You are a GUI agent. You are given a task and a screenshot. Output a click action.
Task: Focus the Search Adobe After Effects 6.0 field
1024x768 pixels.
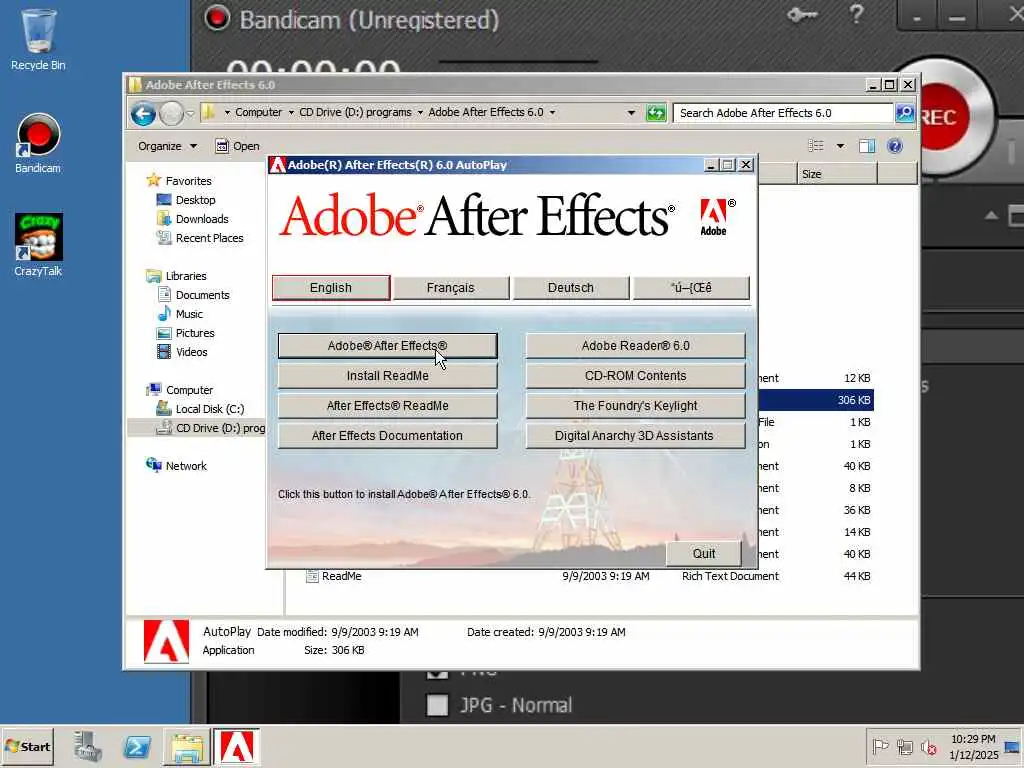[x=782, y=113]
